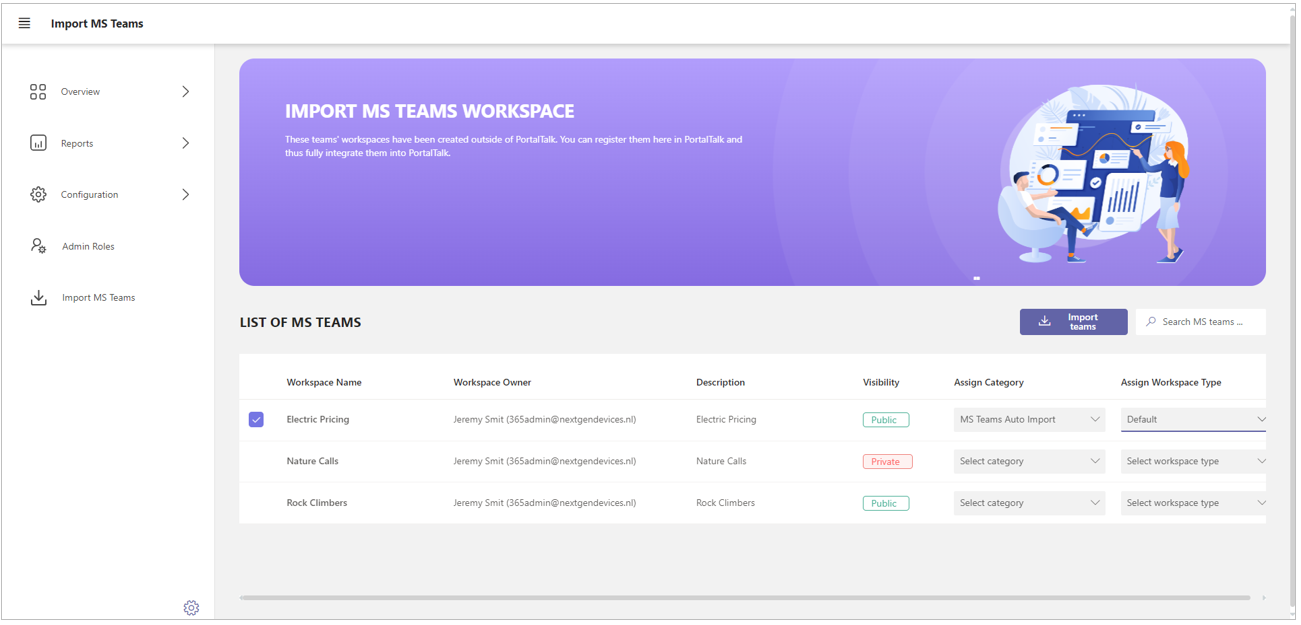
Task: Select the Nature Calls workspace name
Action: (x=312, y=462)
